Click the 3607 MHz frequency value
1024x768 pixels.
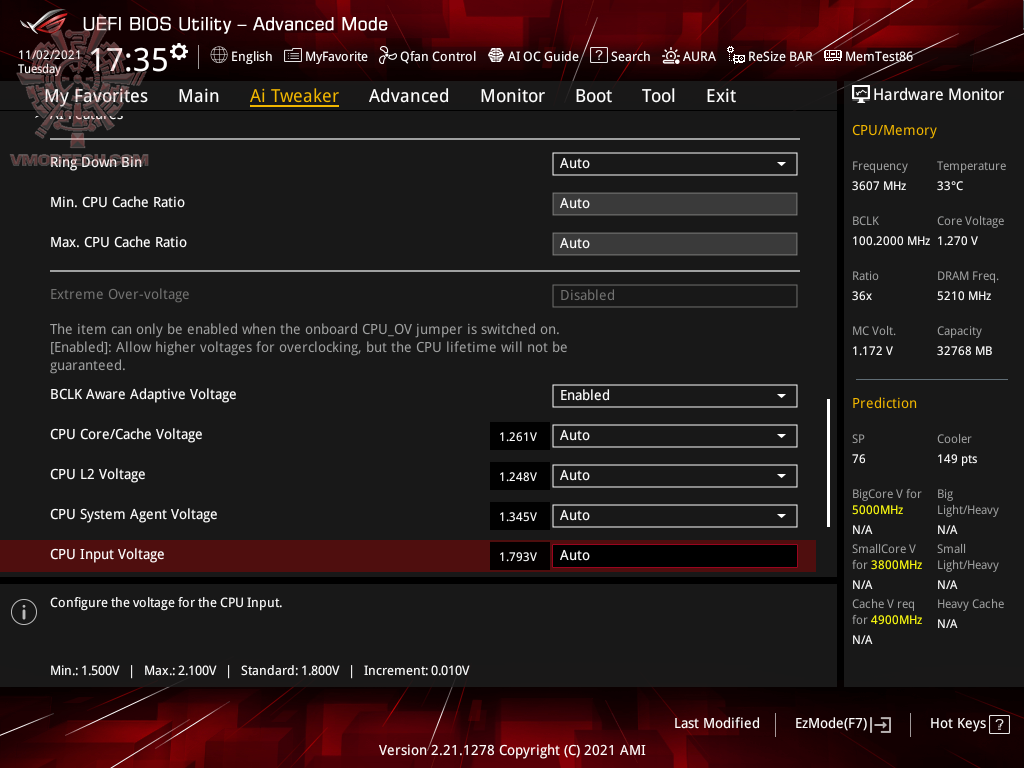coord(879,186)
